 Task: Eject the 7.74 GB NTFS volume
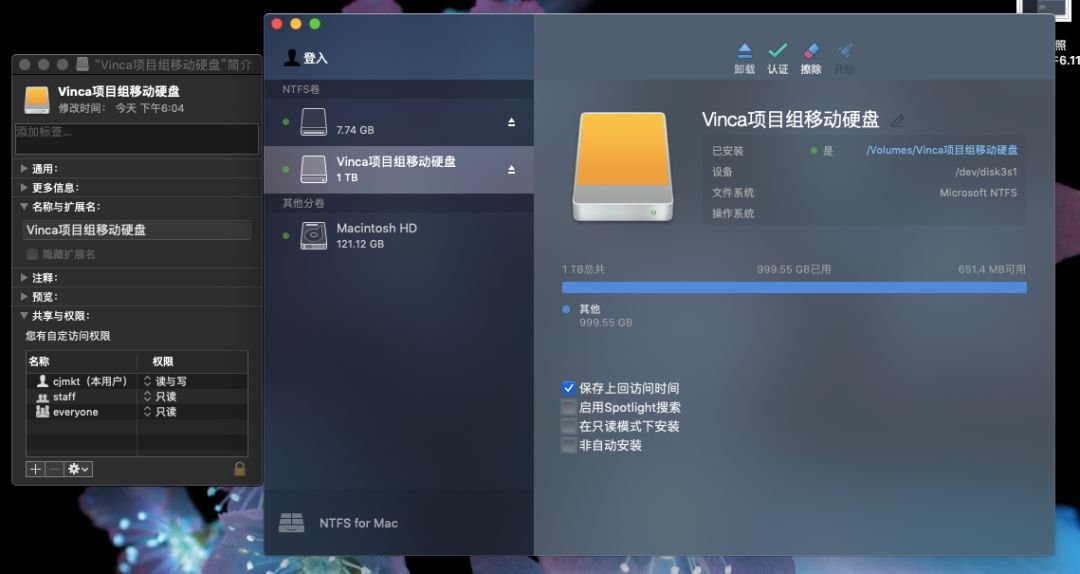pyautogui.click(x=511, y=122)
